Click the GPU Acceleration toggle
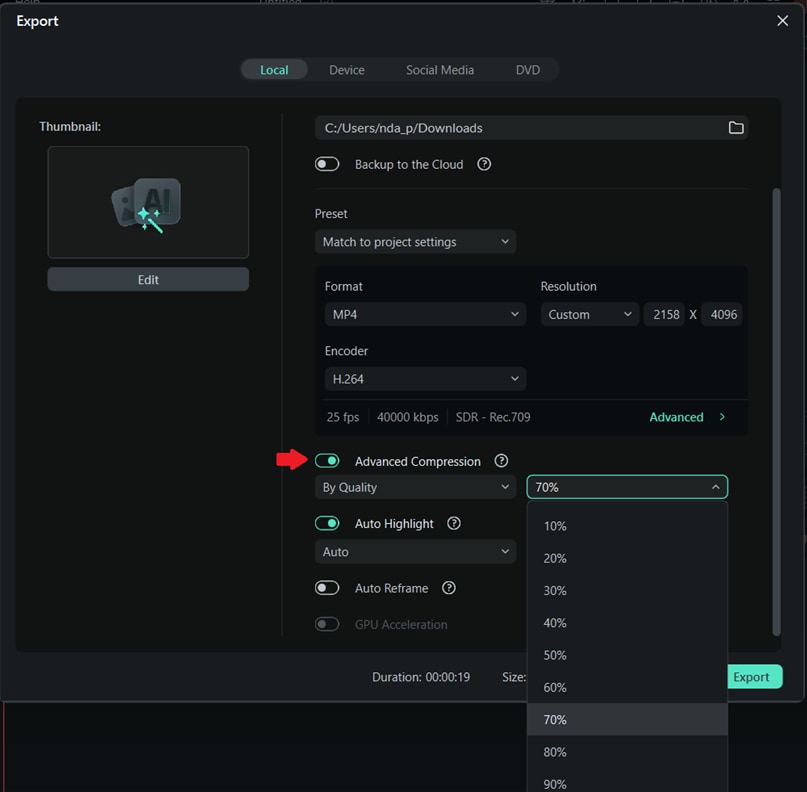This screenshot has height=792, width=807. click(327, 624)
